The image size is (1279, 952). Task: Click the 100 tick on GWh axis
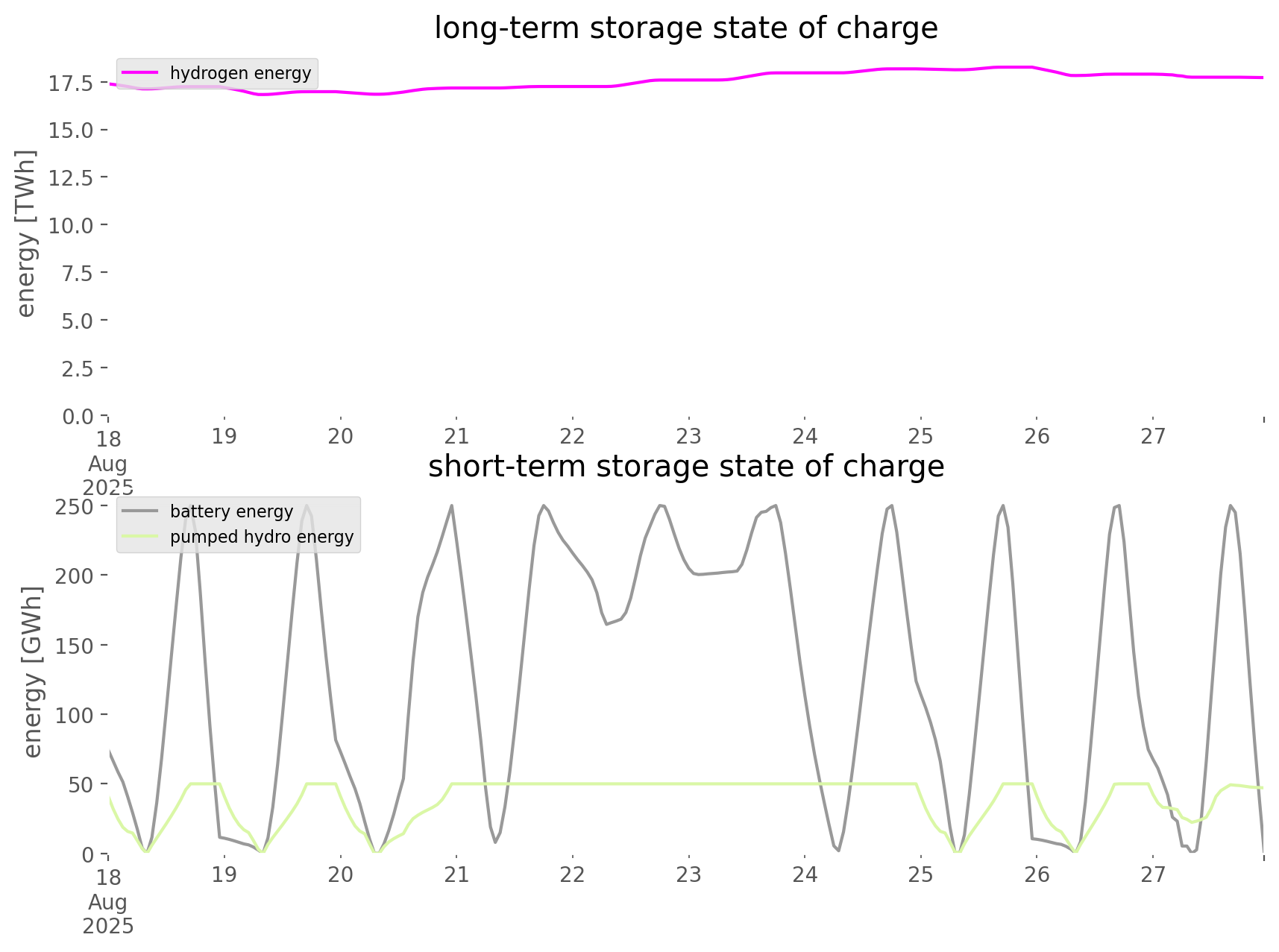pyautogui.click(x=74, y=715)
